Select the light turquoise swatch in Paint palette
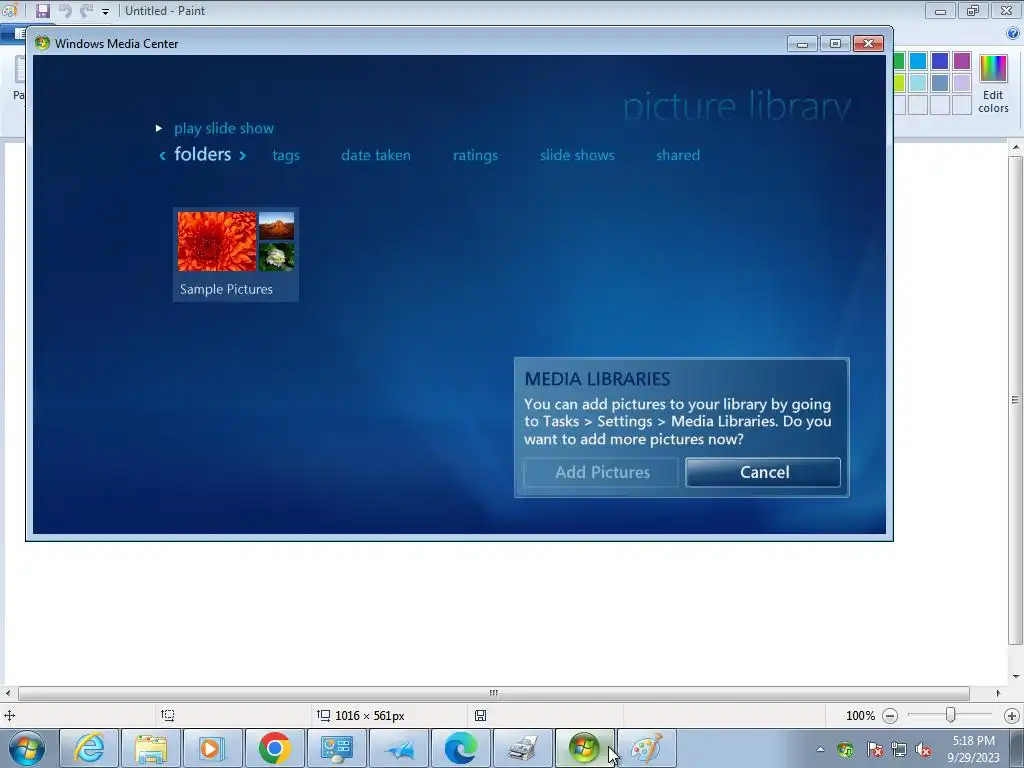This screenshot has width=1024, height=768. pos(918,83)
